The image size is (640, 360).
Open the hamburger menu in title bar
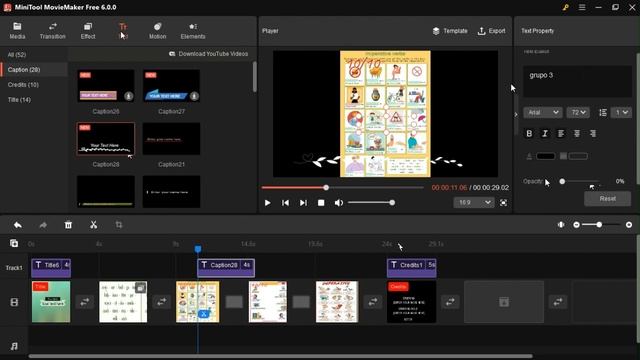(x=582, y=7)
